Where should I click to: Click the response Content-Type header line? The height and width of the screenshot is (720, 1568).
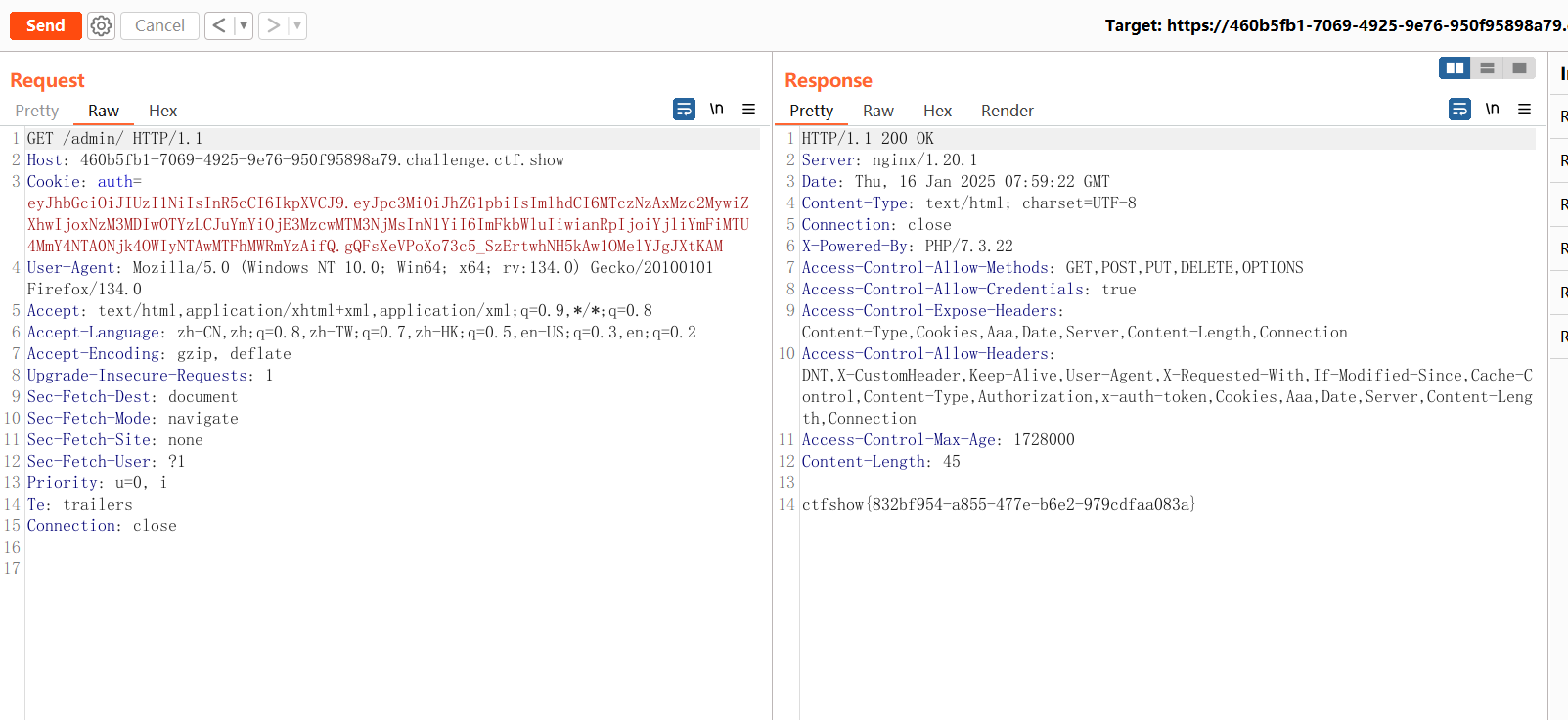click(x=968, y=203)
